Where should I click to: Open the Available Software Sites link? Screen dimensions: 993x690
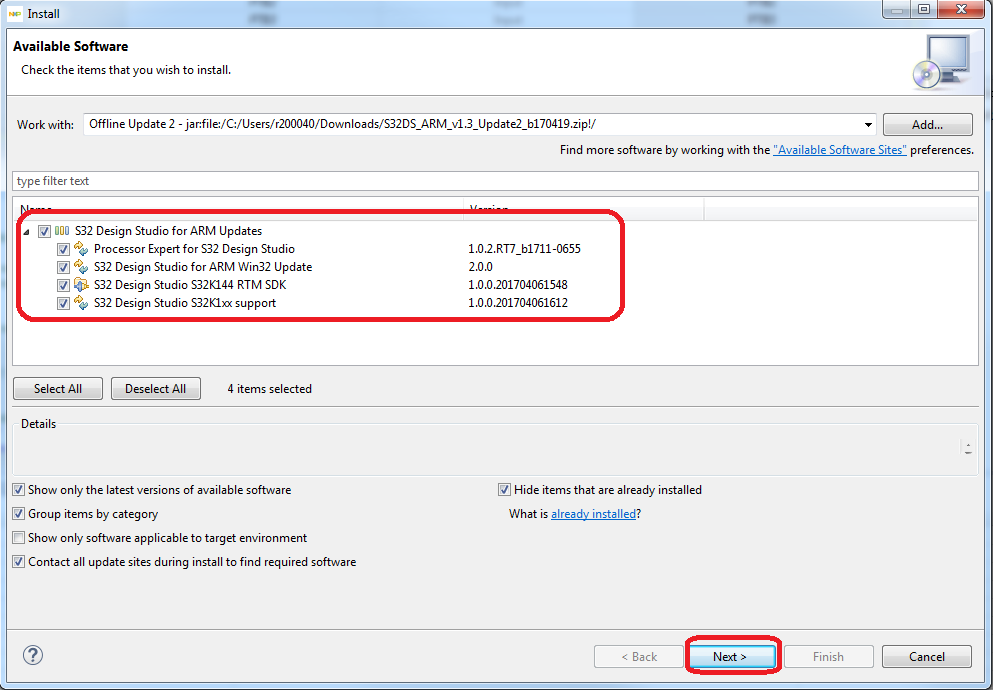840,150
